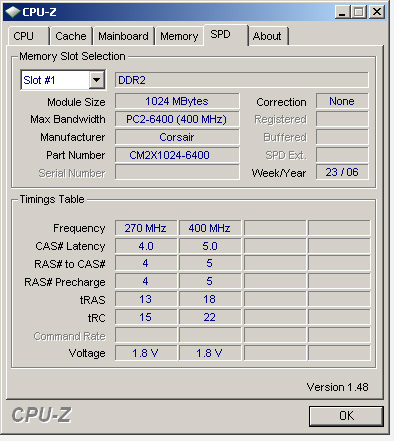Select the SPD tab
Viewport: 394px width, 441px height.
[x=226, y=35]
